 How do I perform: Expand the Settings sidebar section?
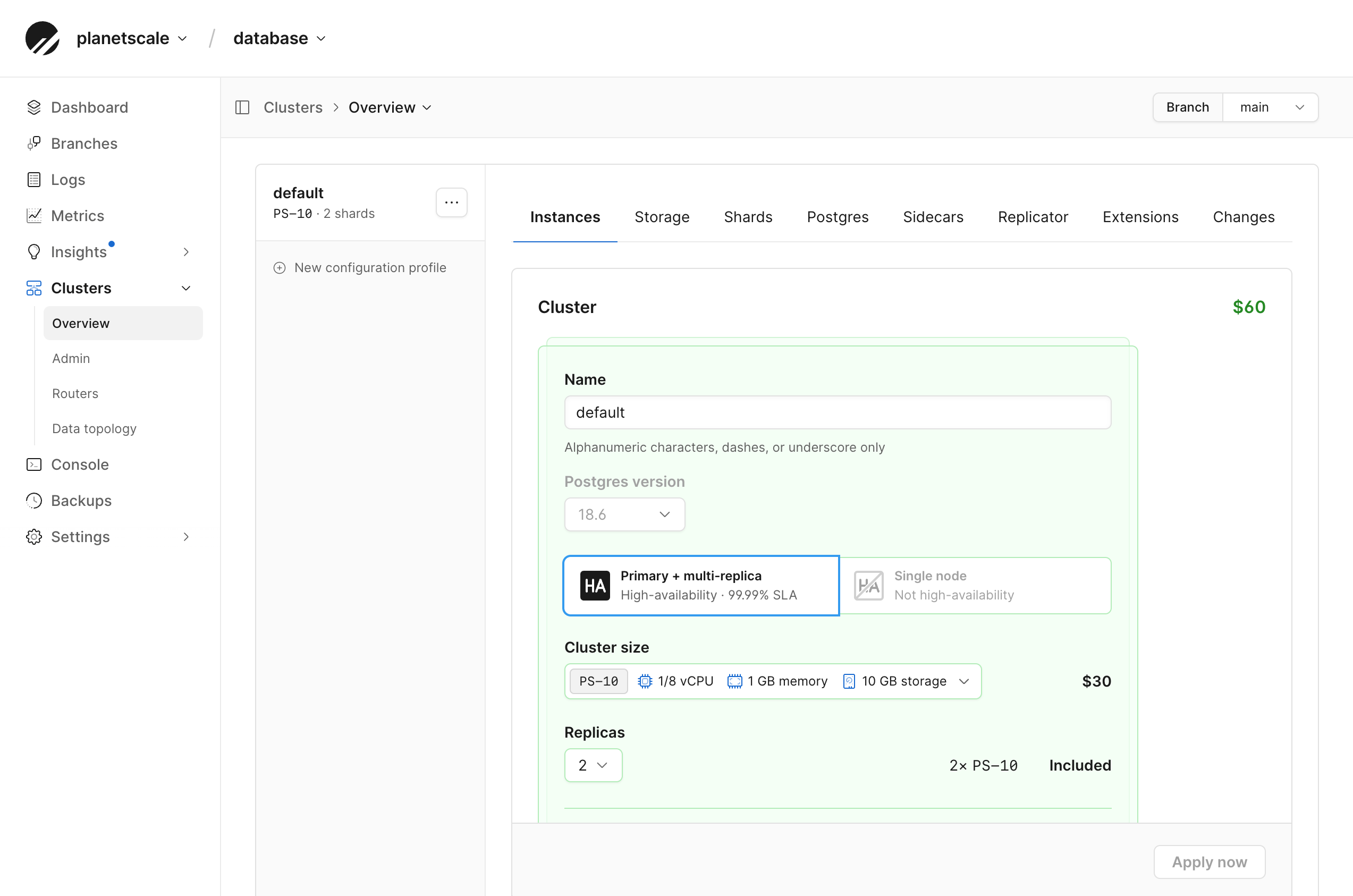tap(185, 537)
